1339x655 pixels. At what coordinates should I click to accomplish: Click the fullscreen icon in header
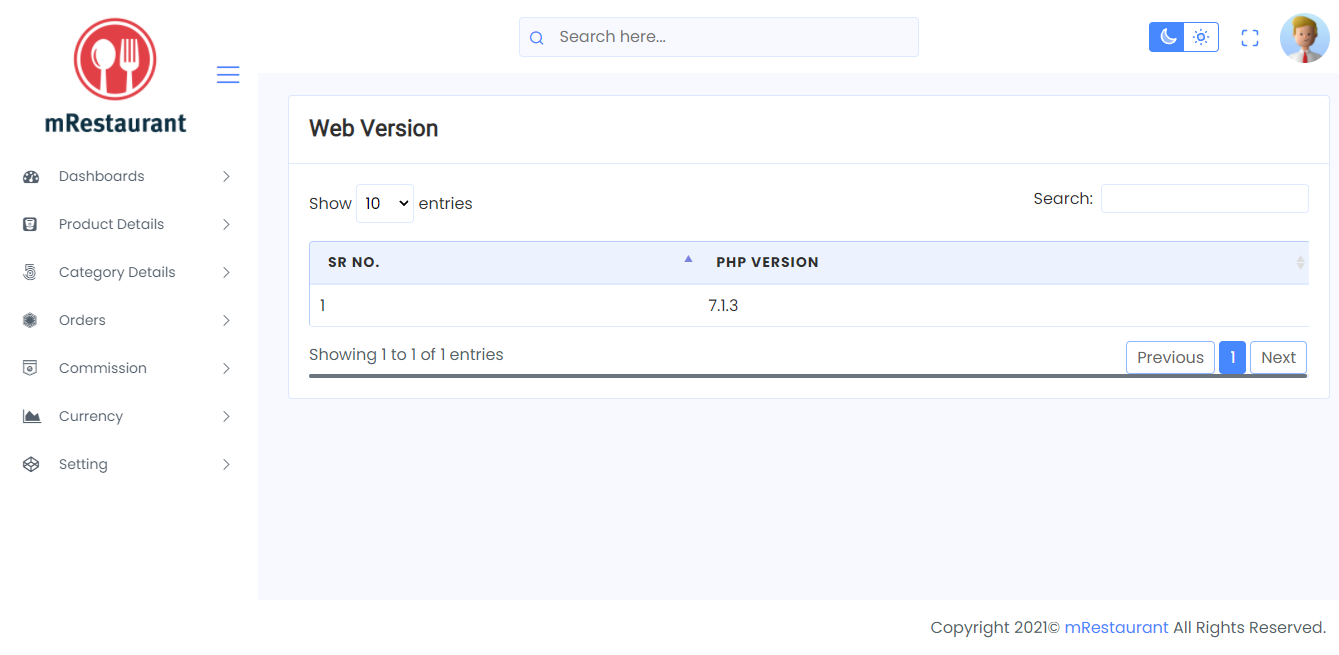pos(1249,38)
